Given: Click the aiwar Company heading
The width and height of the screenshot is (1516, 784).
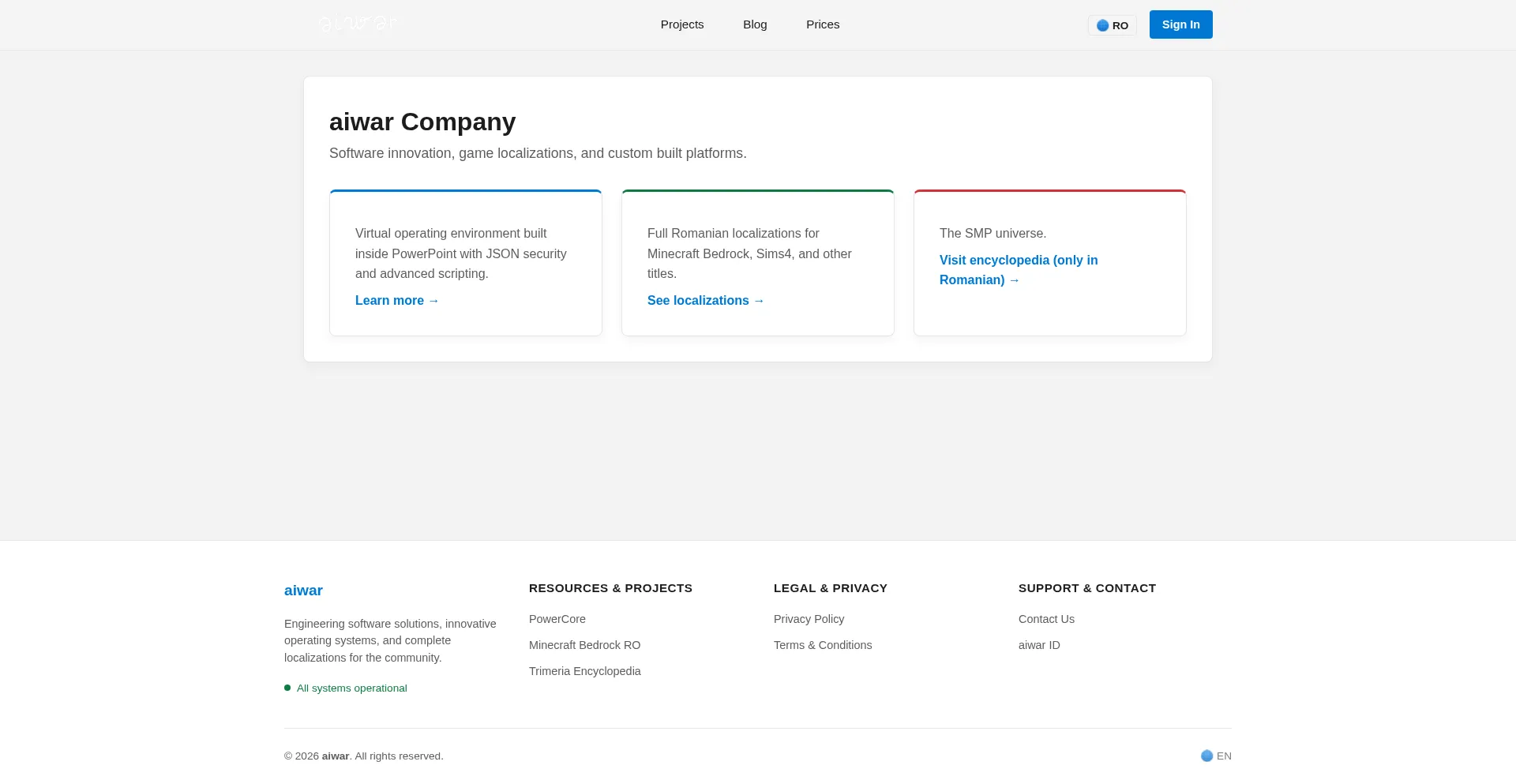Looking at the screenshot, I should pyautogui.click(x=422, y=122).
